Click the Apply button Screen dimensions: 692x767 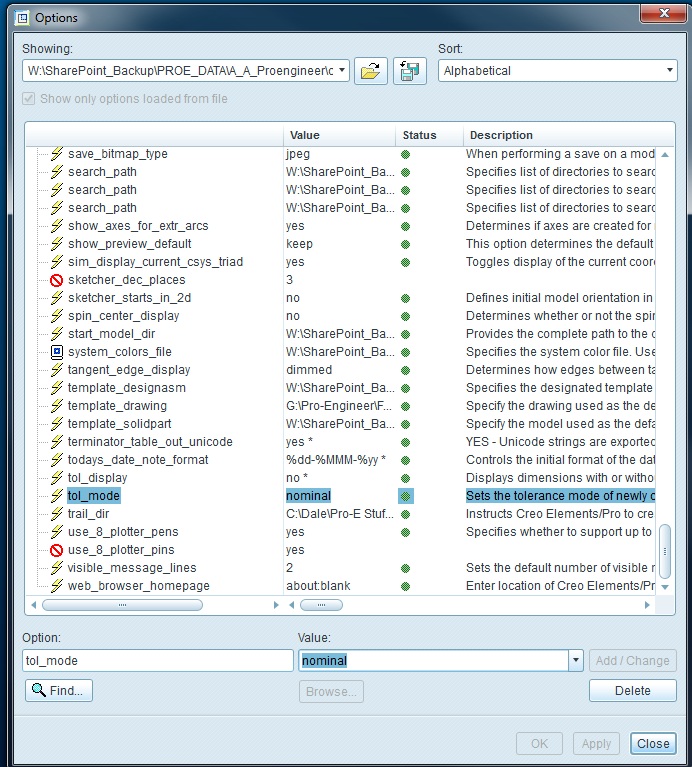point(596,744)
